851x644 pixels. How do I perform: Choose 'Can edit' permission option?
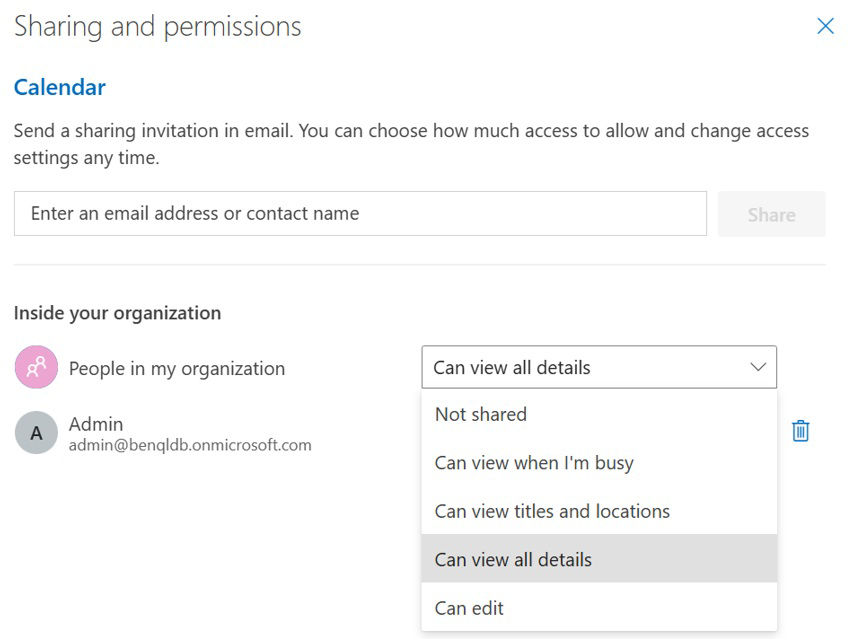[469, 608]
